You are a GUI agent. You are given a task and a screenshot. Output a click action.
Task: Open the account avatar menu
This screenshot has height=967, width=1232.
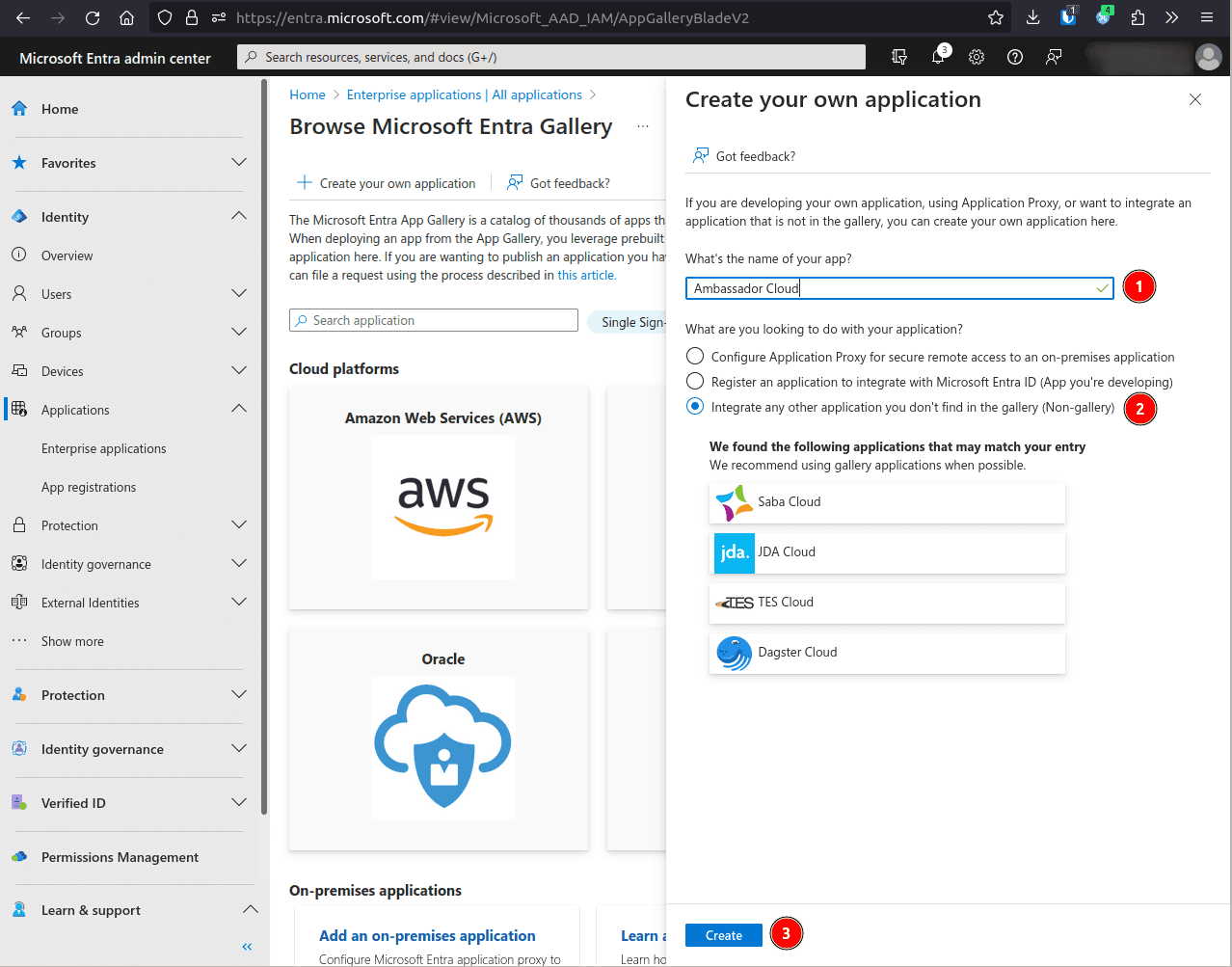[x=1208, y=57]
